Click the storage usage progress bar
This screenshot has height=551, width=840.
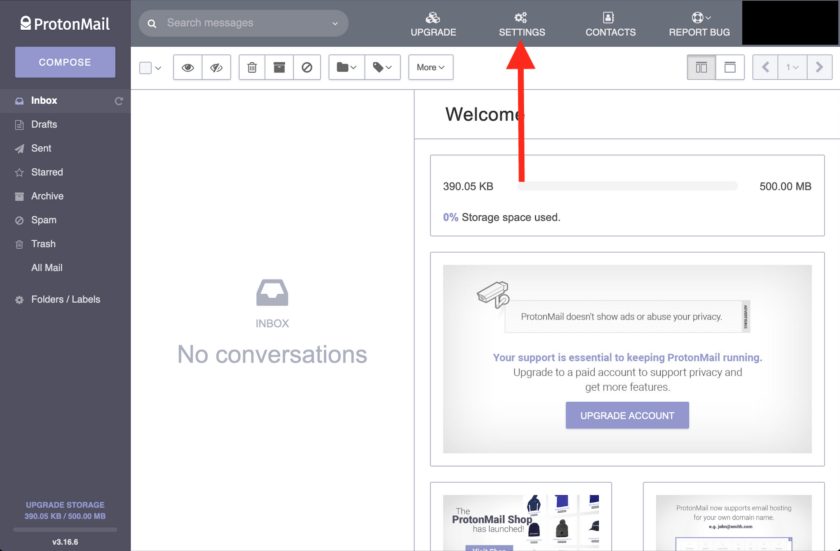627,186
